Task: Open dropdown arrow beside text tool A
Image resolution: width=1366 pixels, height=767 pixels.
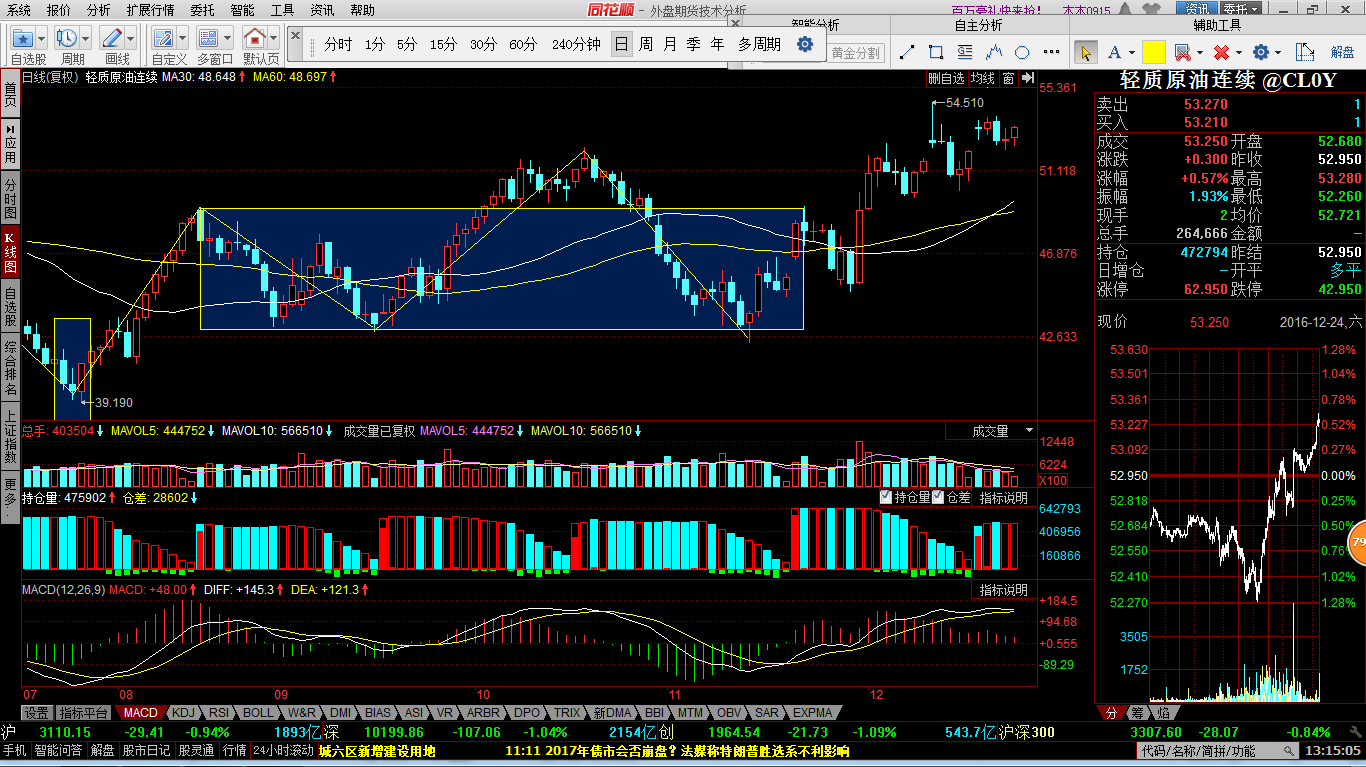Action: pyautogui.click(x=1132, y=53)
